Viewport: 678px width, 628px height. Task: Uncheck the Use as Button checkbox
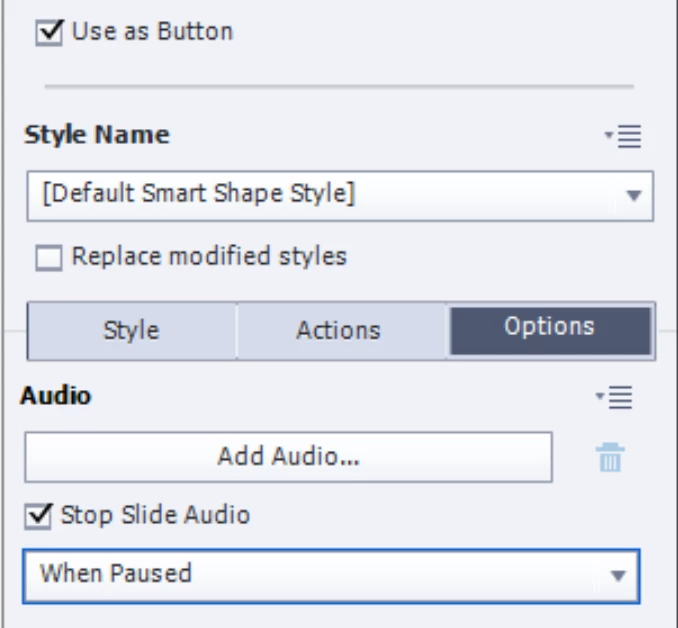[x=49, y=32]
